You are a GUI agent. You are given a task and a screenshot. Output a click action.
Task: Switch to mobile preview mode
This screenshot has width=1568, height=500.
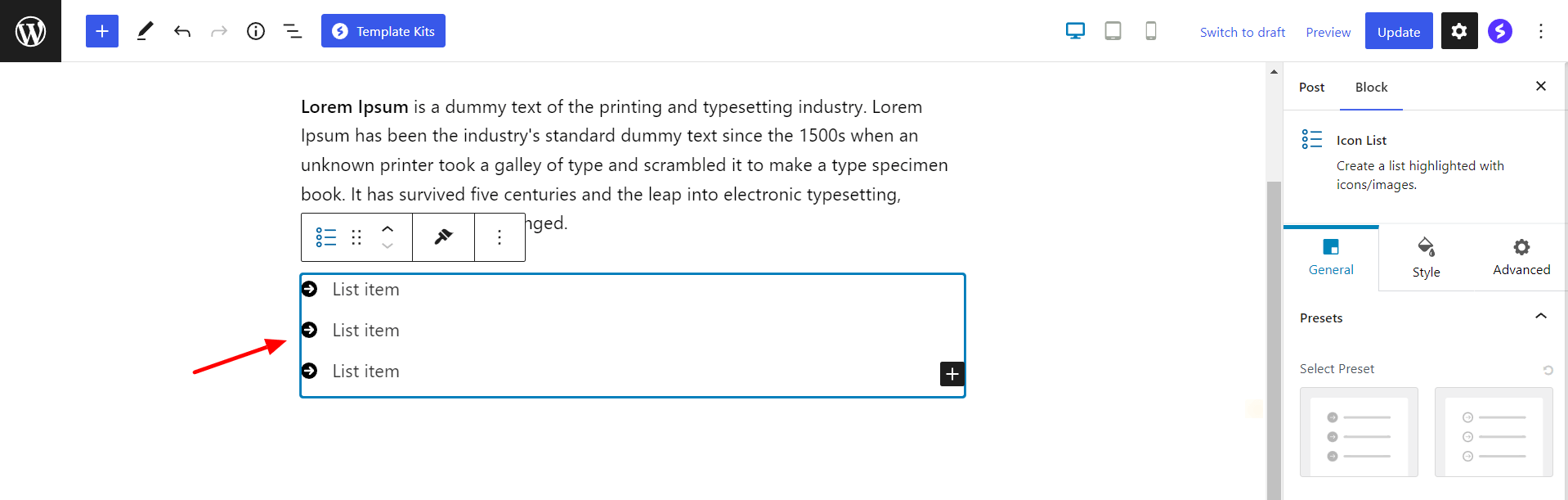1150,30
